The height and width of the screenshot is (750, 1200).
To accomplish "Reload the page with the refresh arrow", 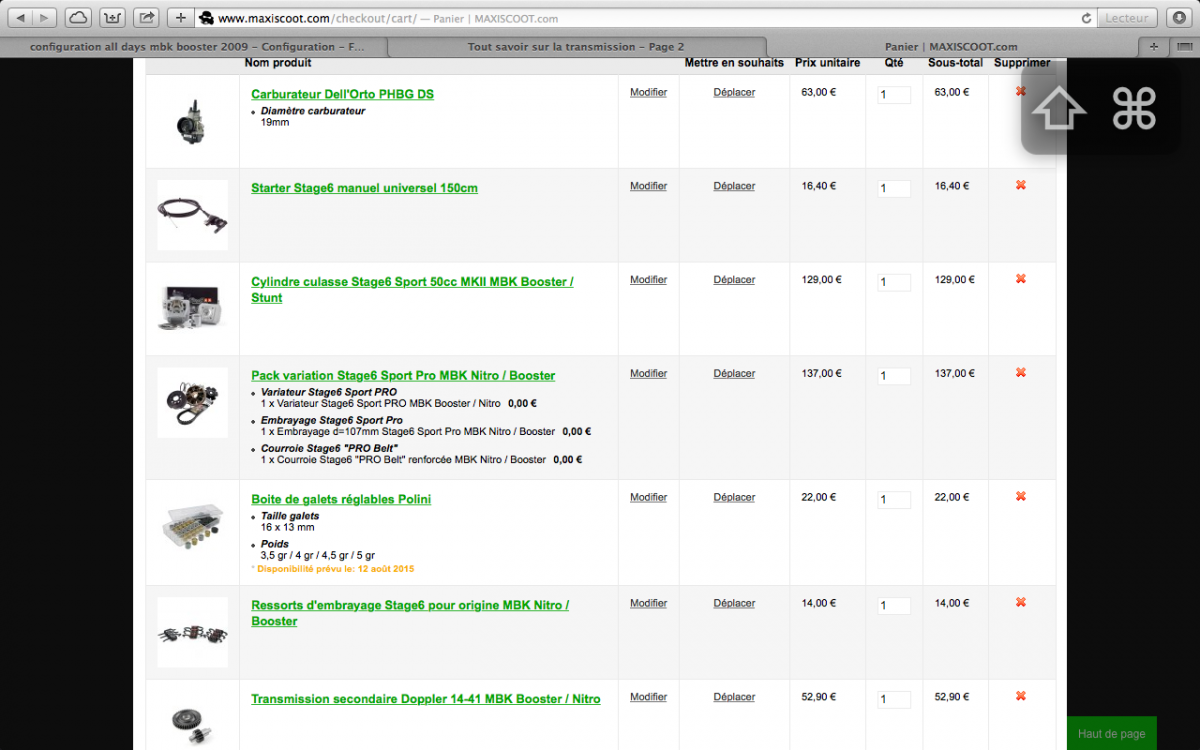I will 1086,18.
